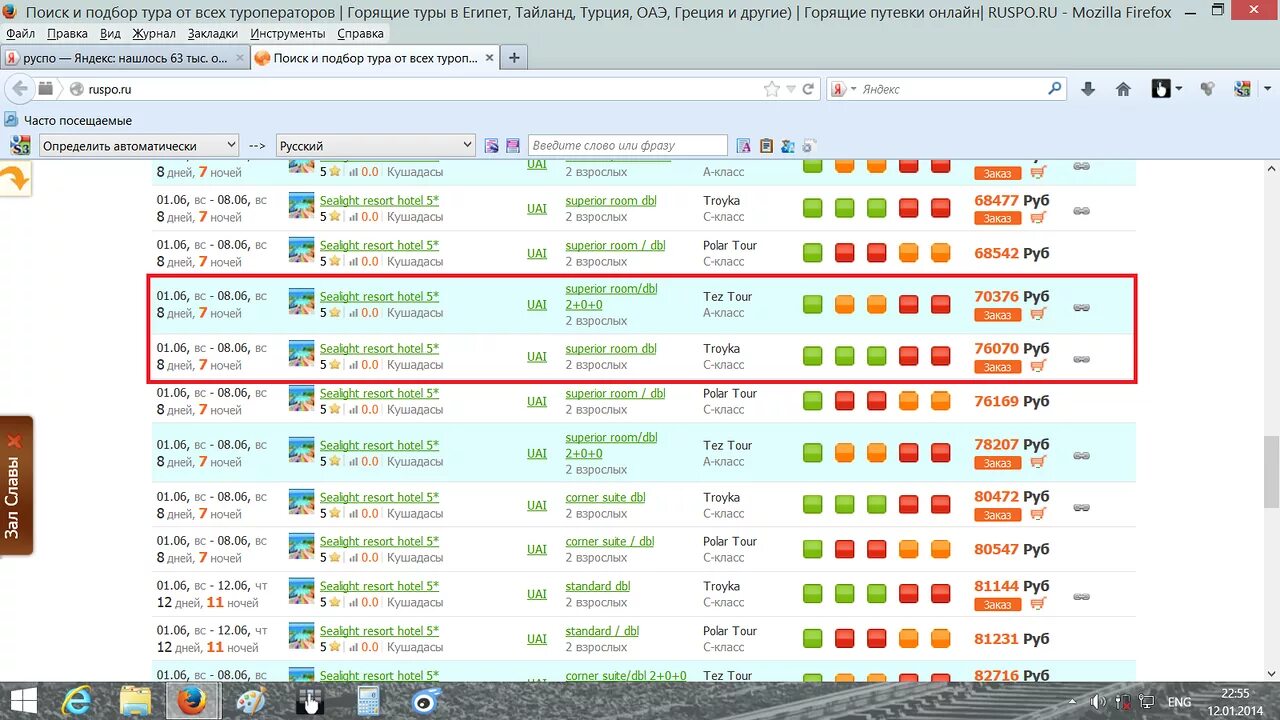Close the Поиск и подбор тура tab

[x=489, y=58]
